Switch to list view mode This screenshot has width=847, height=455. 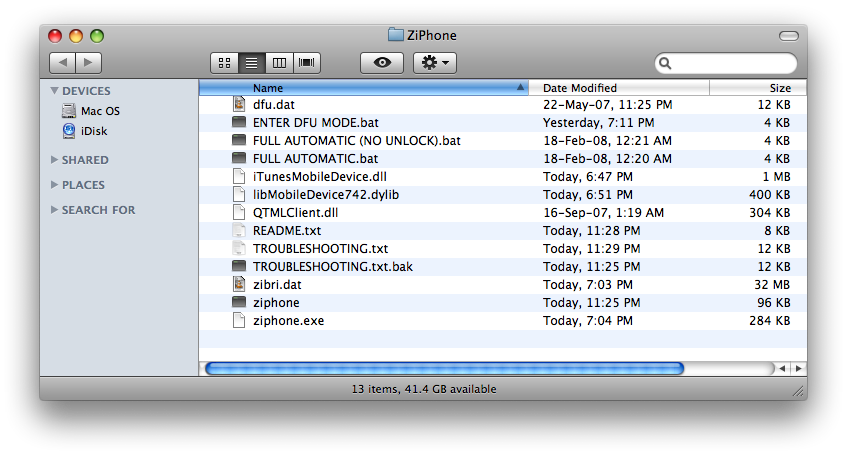(x=252, y=63)
